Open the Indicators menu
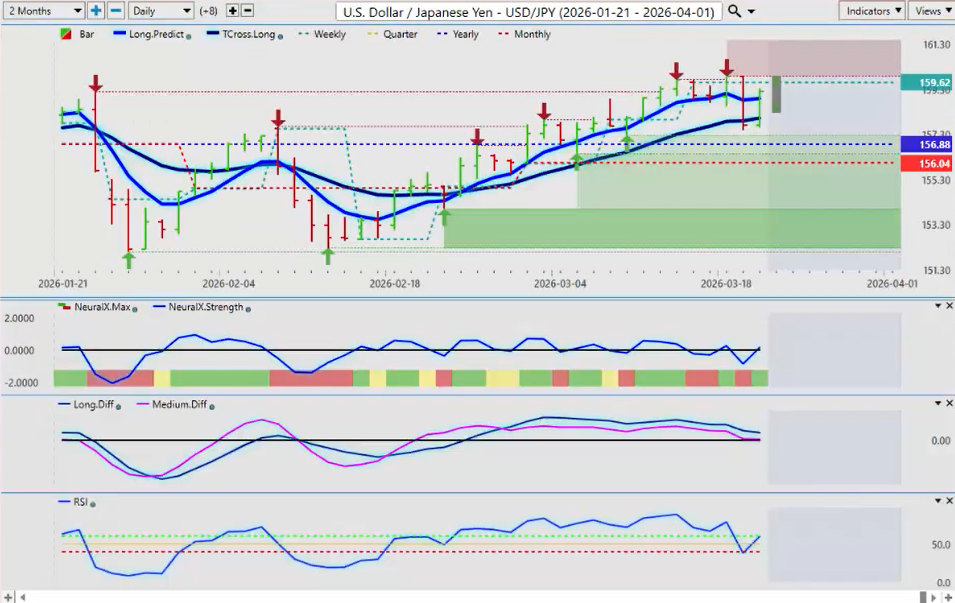This screenshot has height=603, width=955. (873, 10)
